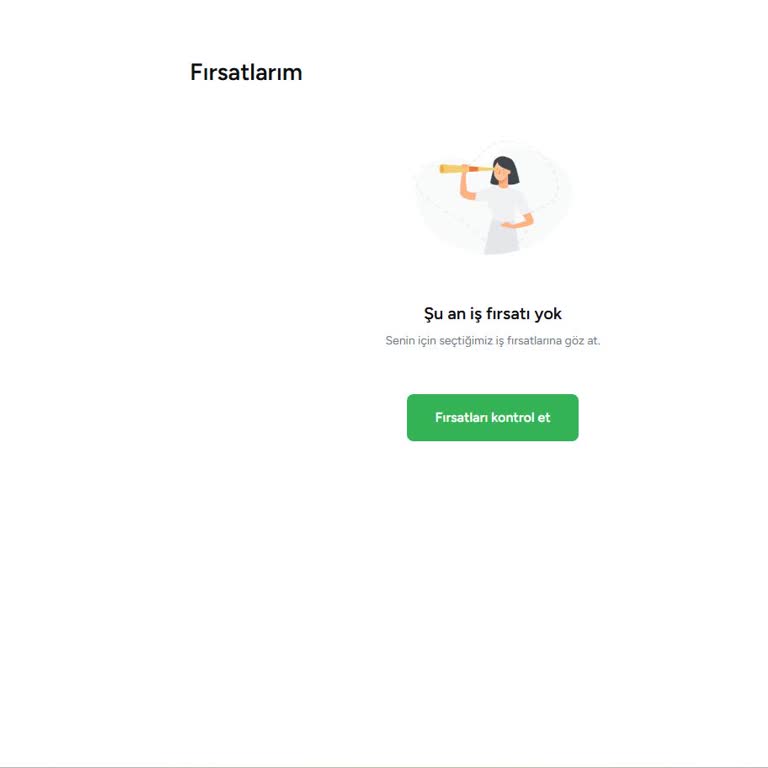768x768 pixels.
Task: Click the word yok in the empty message
Action: click(548, 314)
